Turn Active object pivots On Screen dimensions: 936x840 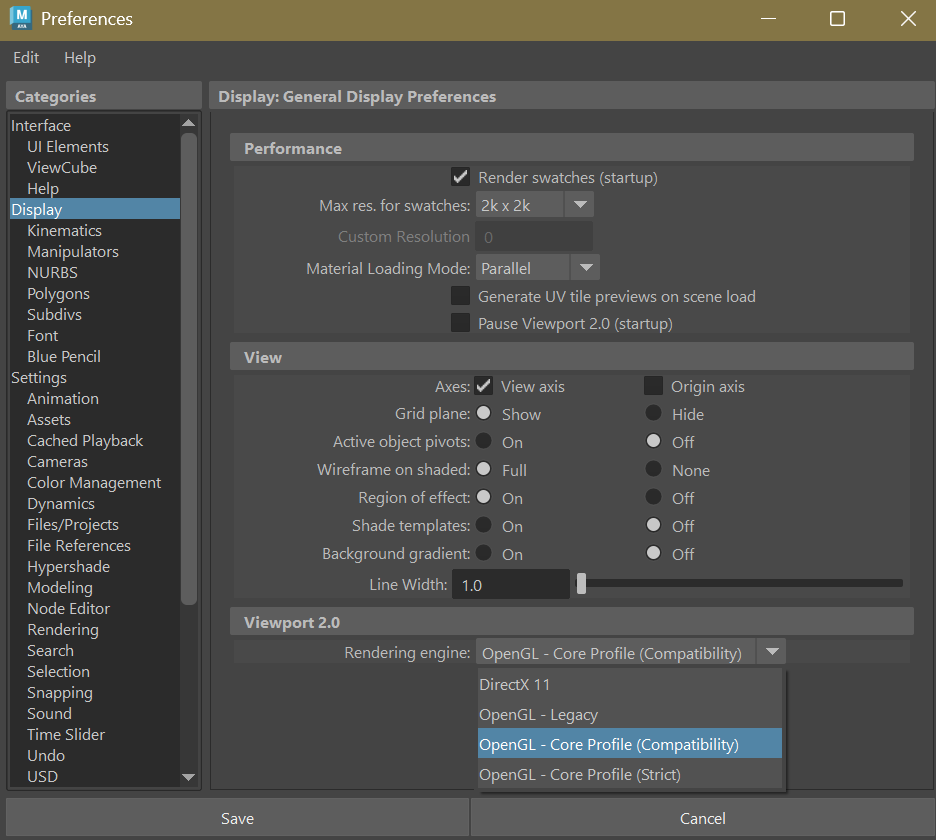coord(484,441)
